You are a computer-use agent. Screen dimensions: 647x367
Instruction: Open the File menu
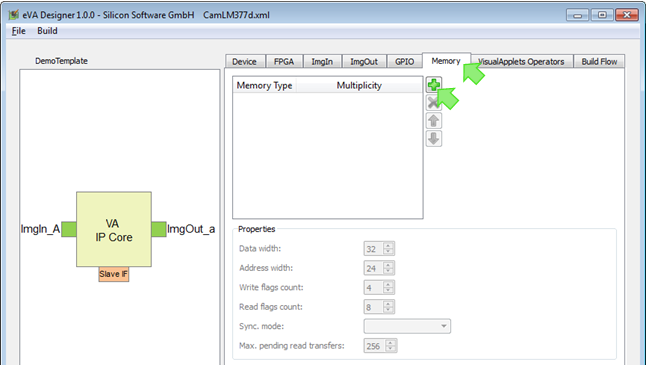point(19,31)
